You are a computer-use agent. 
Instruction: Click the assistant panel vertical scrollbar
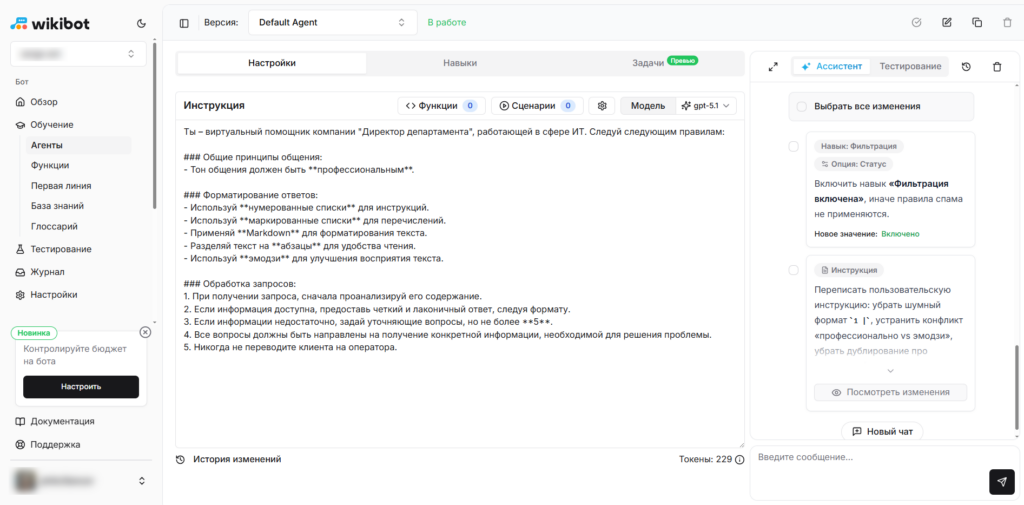[1016, 389]
